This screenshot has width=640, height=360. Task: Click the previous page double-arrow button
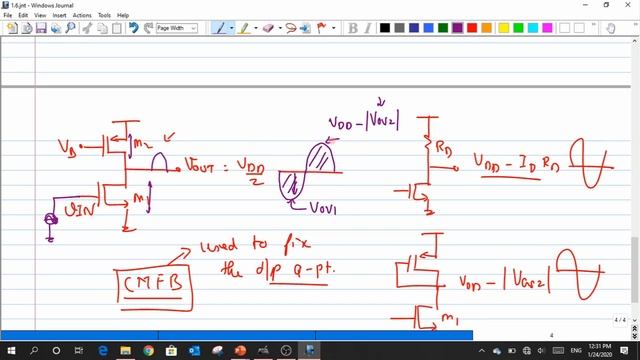pyautogui.click(x=635, y=328)
